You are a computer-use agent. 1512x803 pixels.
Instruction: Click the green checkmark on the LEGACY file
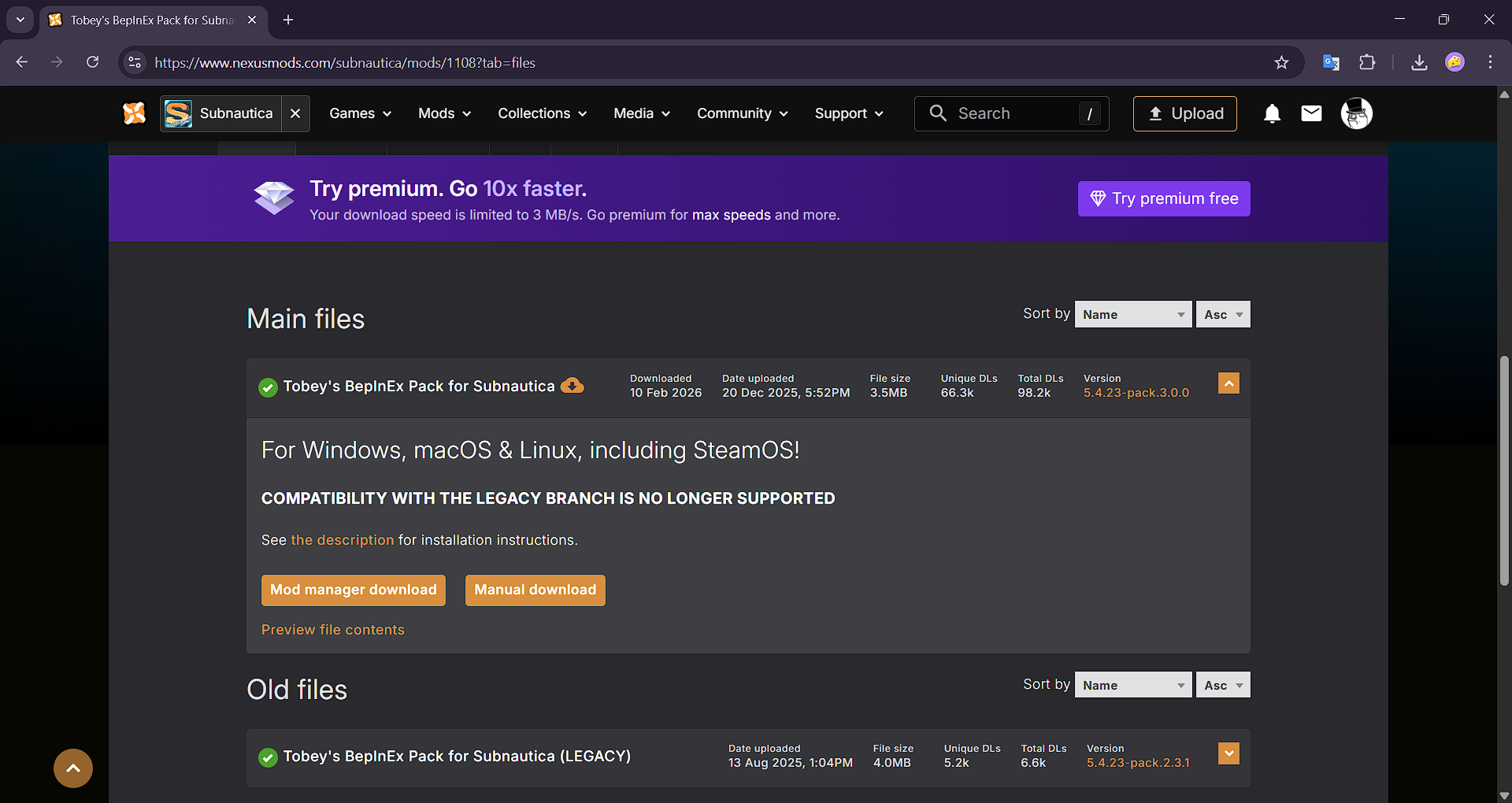(x=269, y=757)
